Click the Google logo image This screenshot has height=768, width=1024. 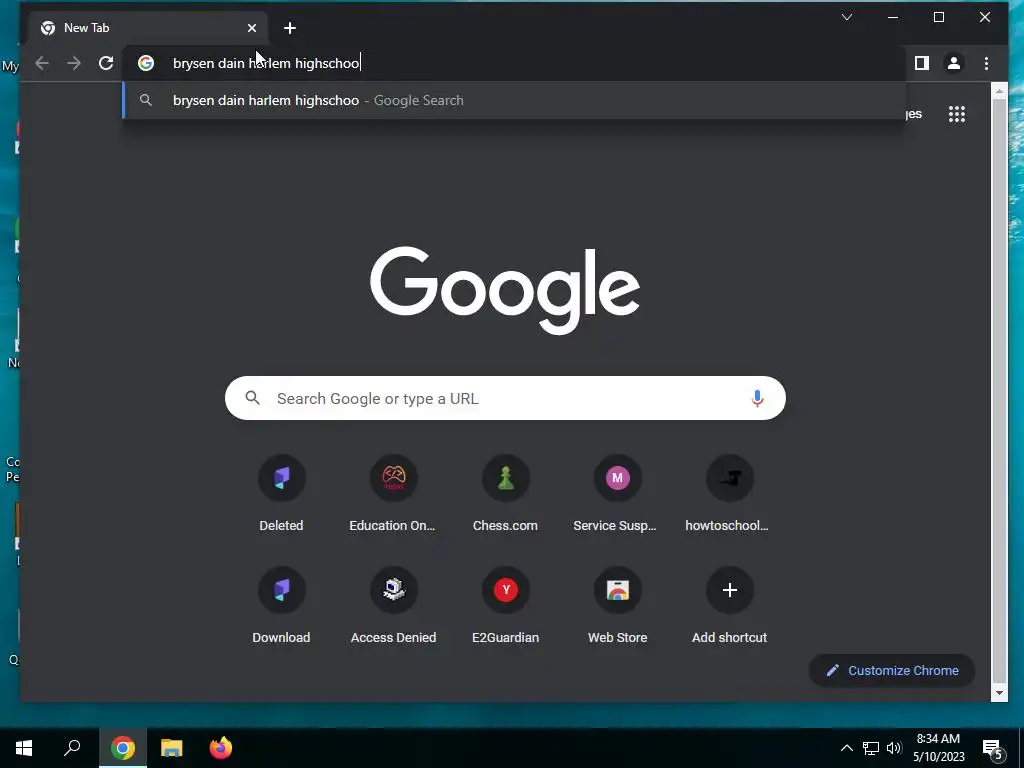505,289
